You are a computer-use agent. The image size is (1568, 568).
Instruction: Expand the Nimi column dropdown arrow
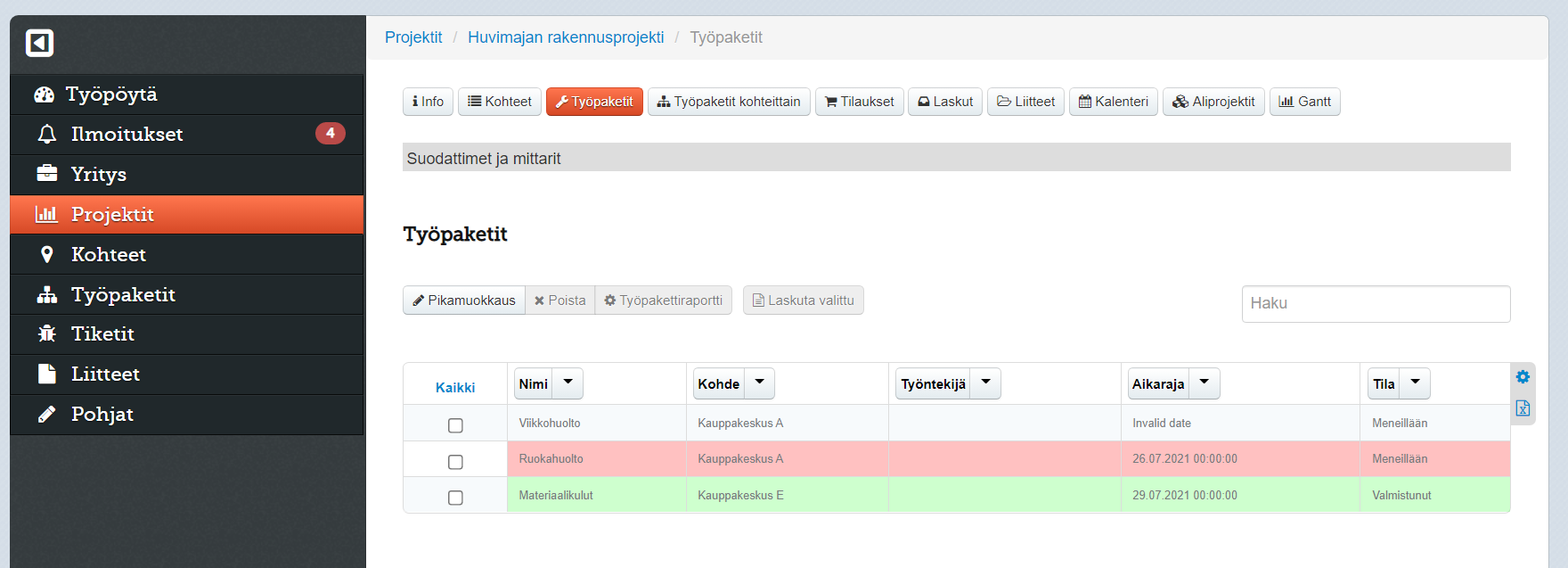point(568,383)
